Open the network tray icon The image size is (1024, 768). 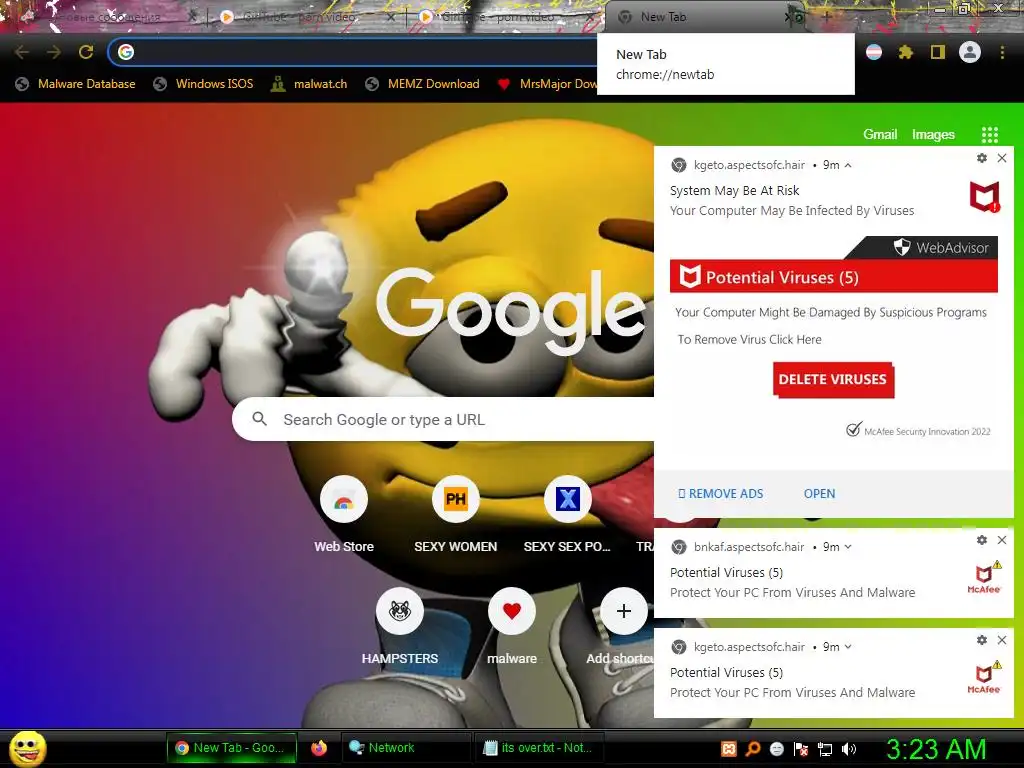pos(825,749)
